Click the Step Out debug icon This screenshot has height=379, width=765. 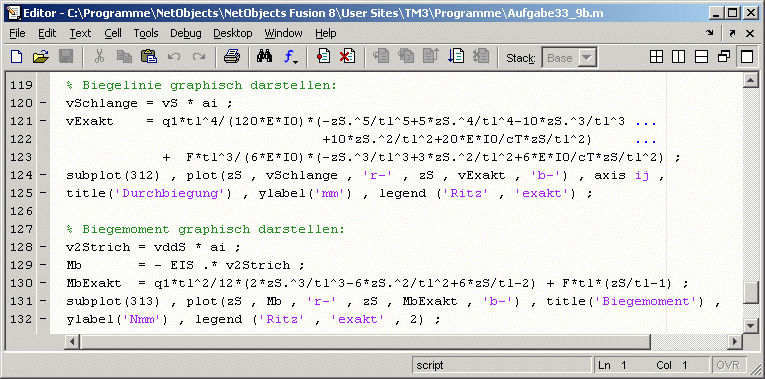(431, 56)
